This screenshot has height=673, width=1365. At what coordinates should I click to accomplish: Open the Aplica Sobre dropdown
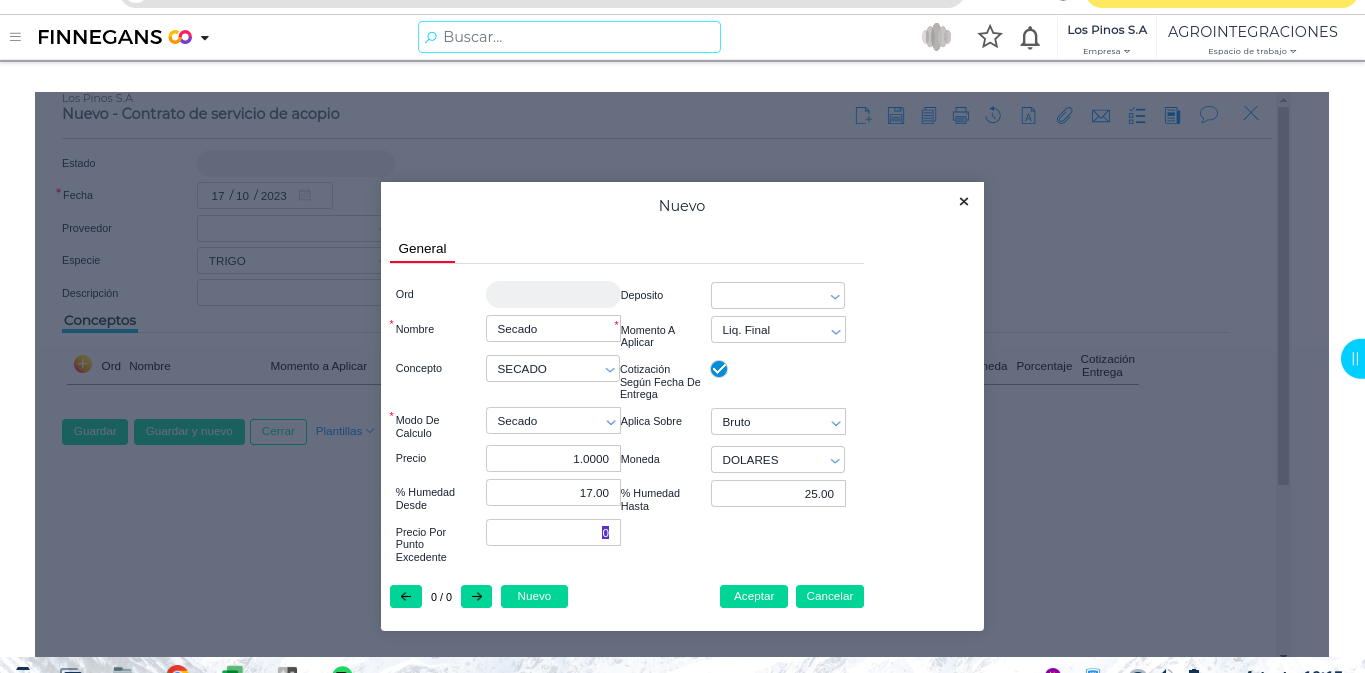(x=778, y=422)
